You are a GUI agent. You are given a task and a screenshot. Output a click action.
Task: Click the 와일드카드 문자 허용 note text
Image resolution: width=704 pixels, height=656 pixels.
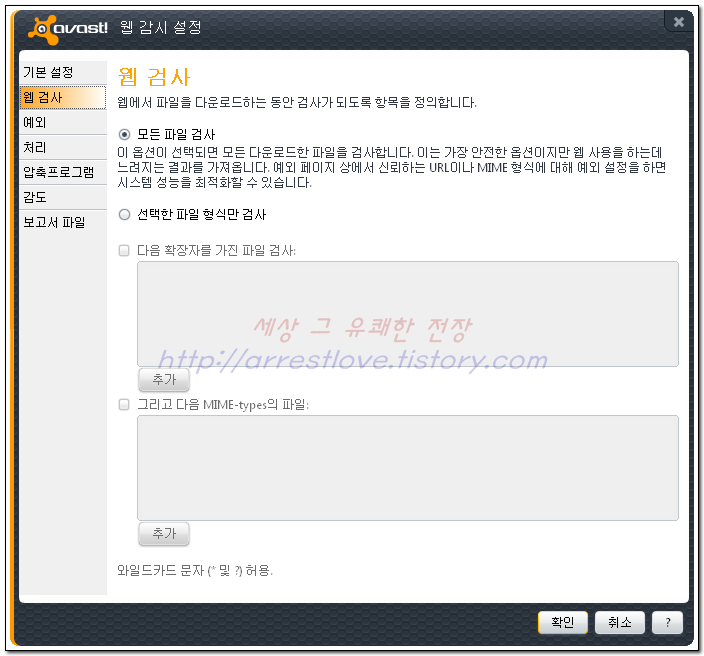pos(195,571)
